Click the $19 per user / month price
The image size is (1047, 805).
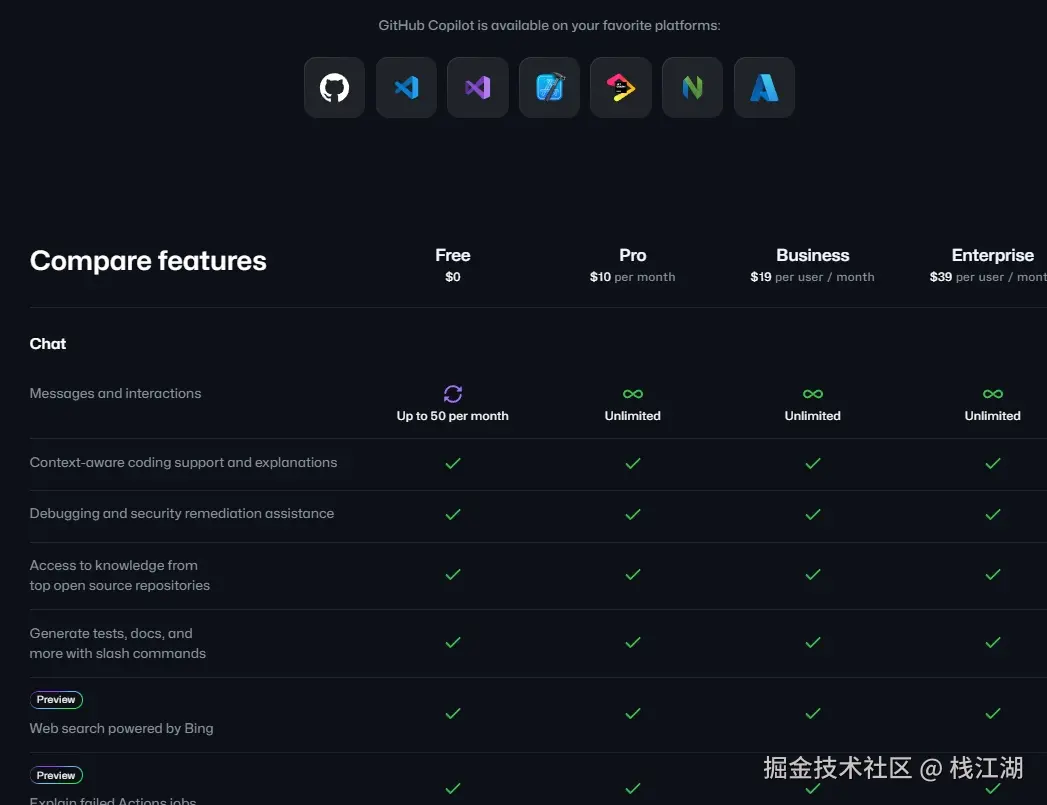(x=812, y=277)
